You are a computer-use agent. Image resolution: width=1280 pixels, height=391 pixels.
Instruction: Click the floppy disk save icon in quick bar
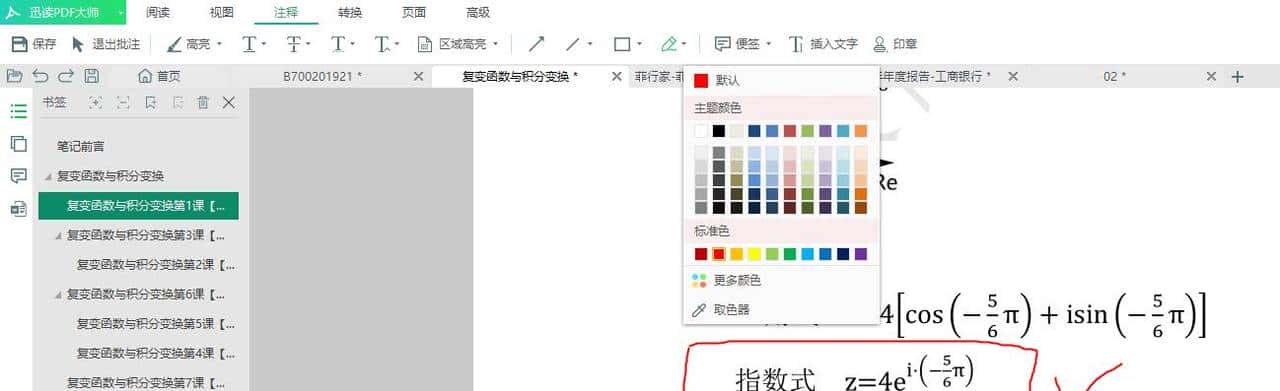pos(91,76)
